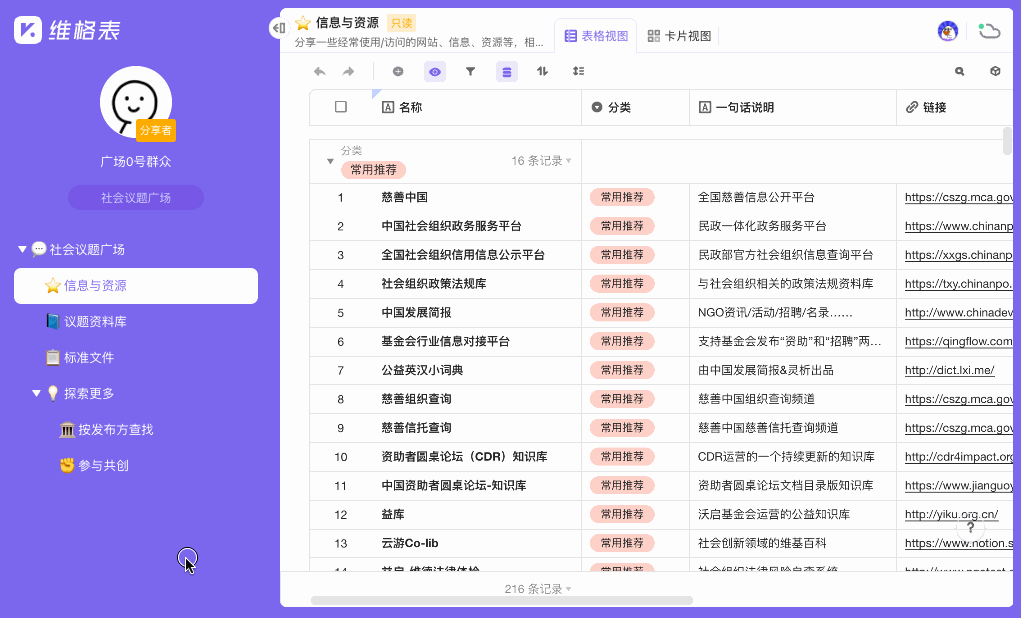Click 常用推荐 tag in 慈善信托查询 row
Screen dimensions: 1021x618
pos(622,428)
